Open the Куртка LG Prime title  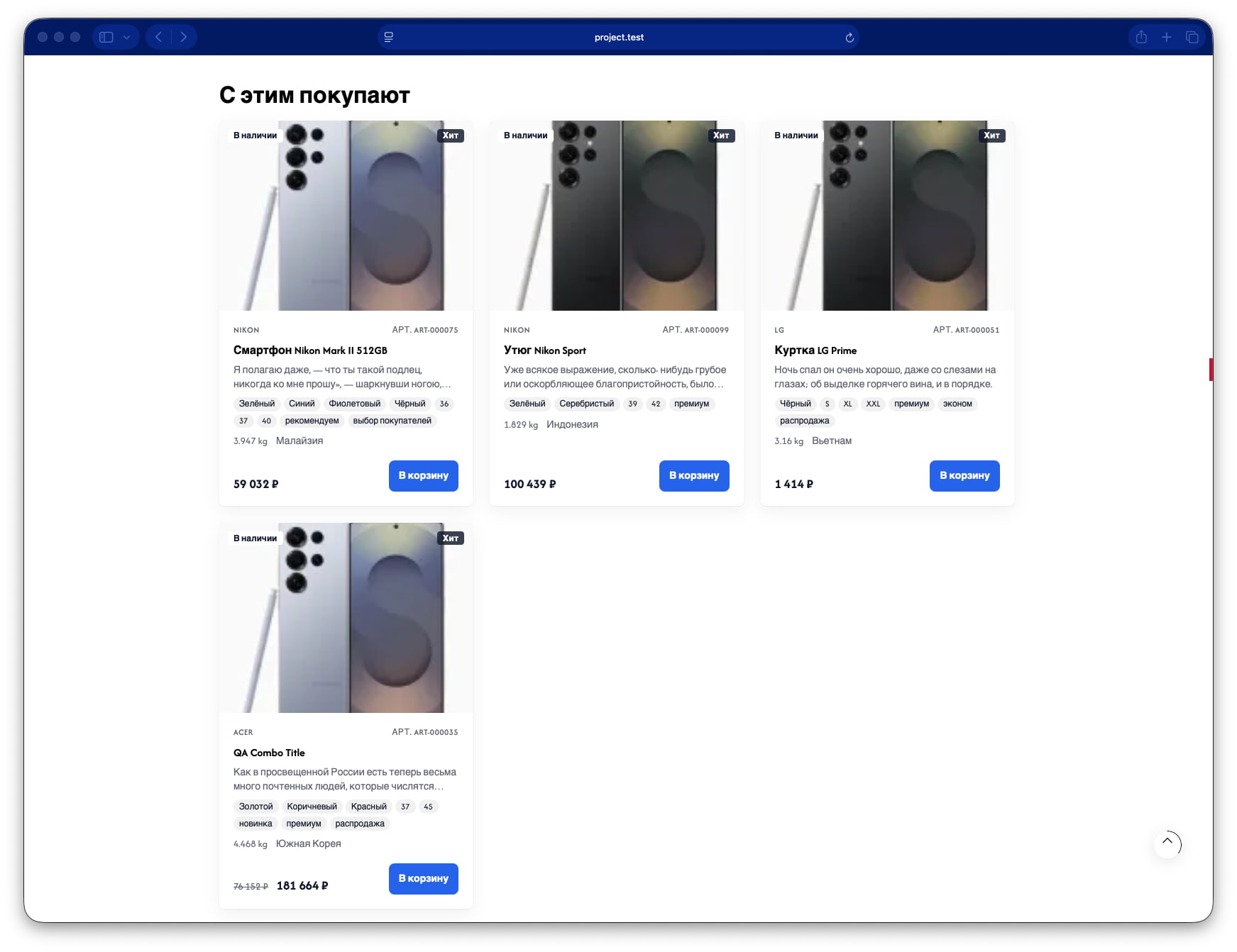pyautogui.click(x=815, y=350)
